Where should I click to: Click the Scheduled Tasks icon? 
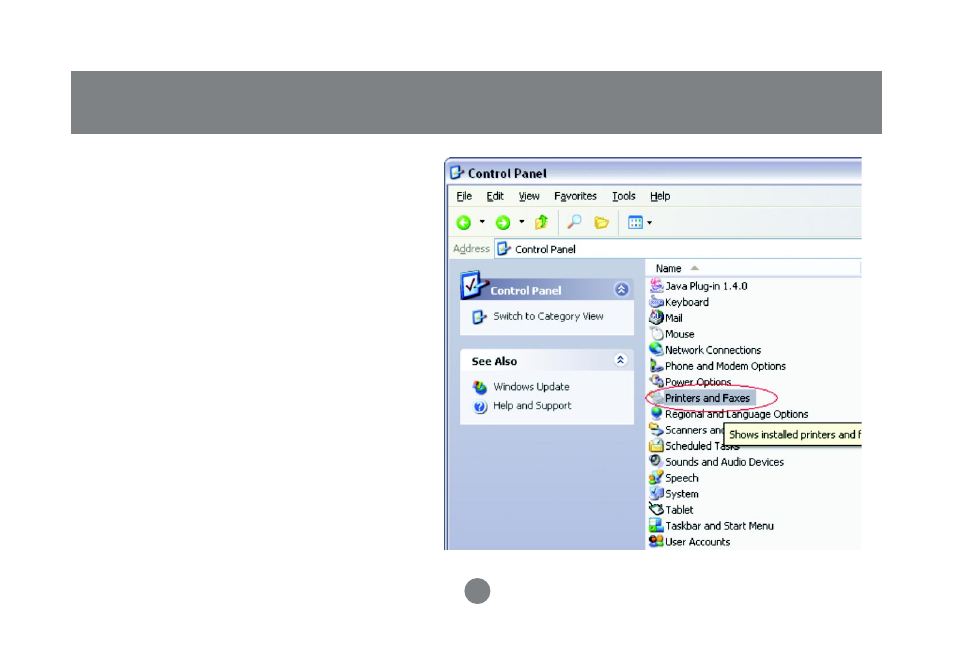point(656,446)
